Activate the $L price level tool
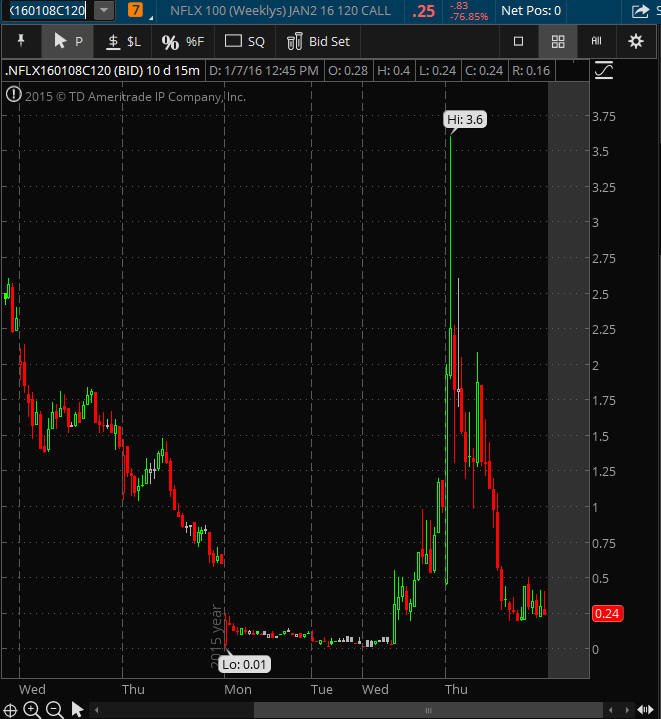Viewport: 661px width, 719px height. 123,41
